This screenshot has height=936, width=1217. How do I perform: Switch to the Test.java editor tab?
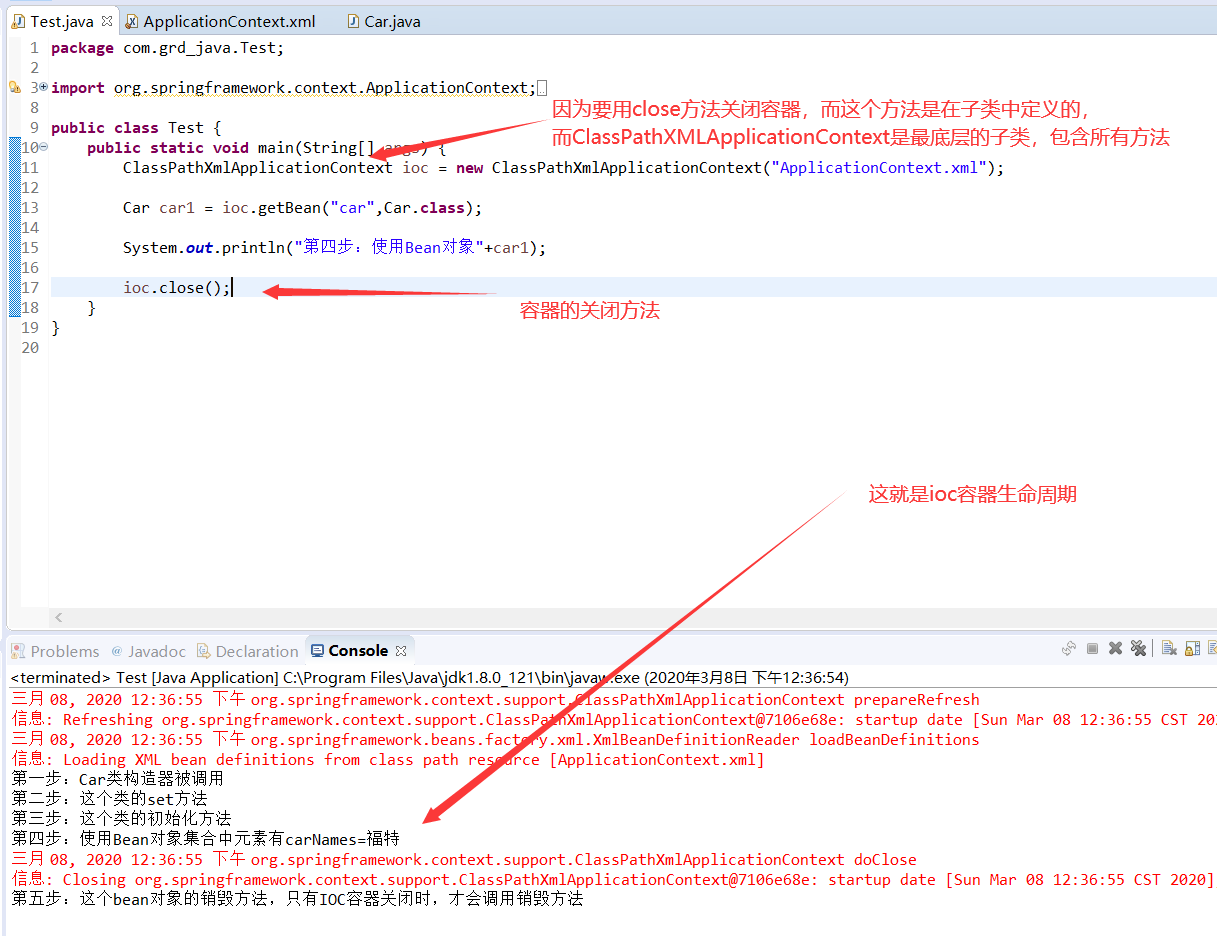(x=62, y=21)
